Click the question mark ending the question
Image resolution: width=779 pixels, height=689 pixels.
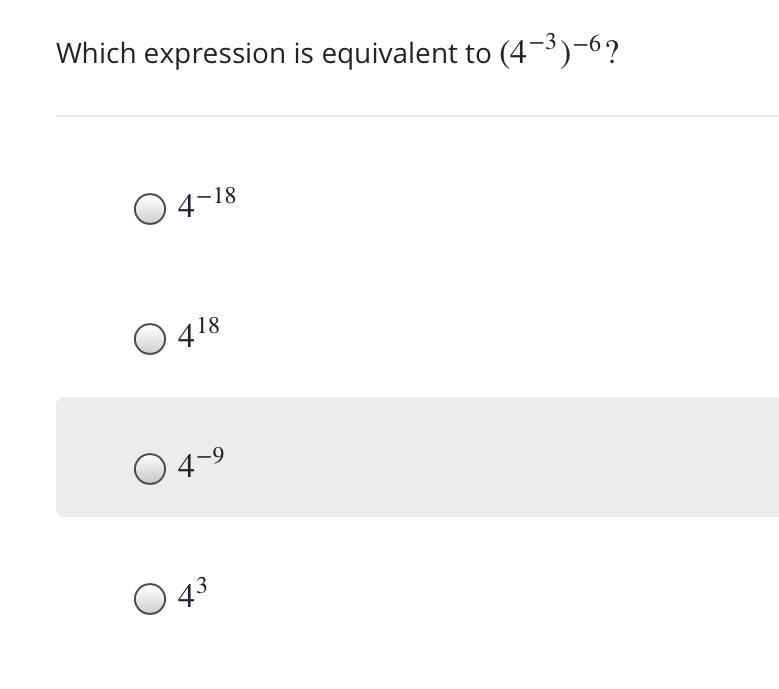coord(612,53)
